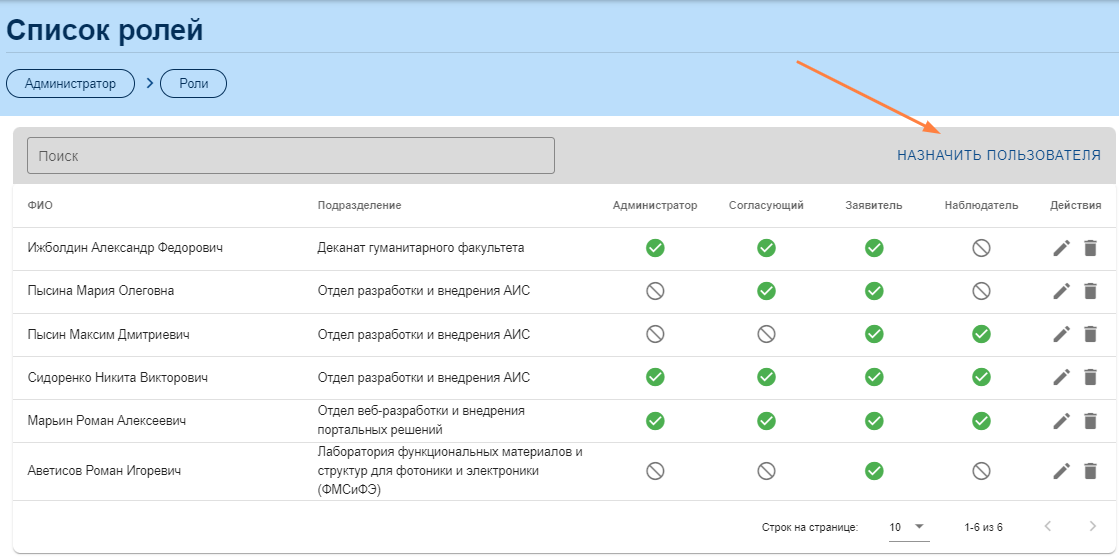Toggle Администратор status for Пысина Мария Олеговна

(x=655, y=291)
